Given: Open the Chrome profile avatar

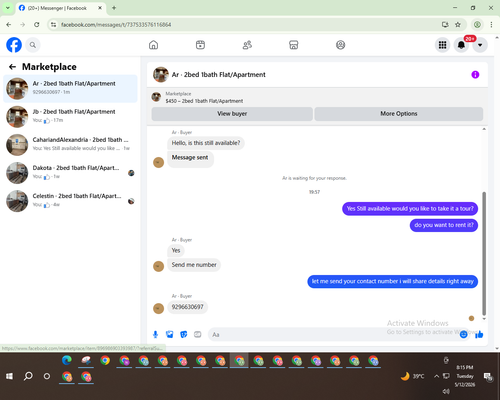Looking at the screenshot, I should 477,25.
